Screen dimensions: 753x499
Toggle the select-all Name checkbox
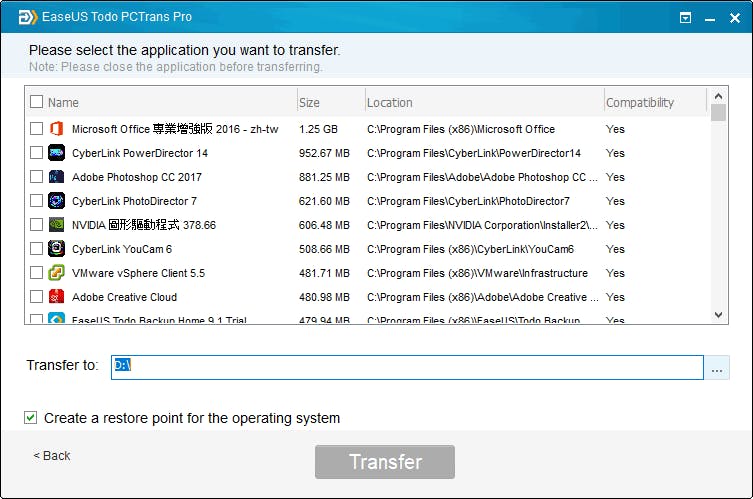(36, 102)
